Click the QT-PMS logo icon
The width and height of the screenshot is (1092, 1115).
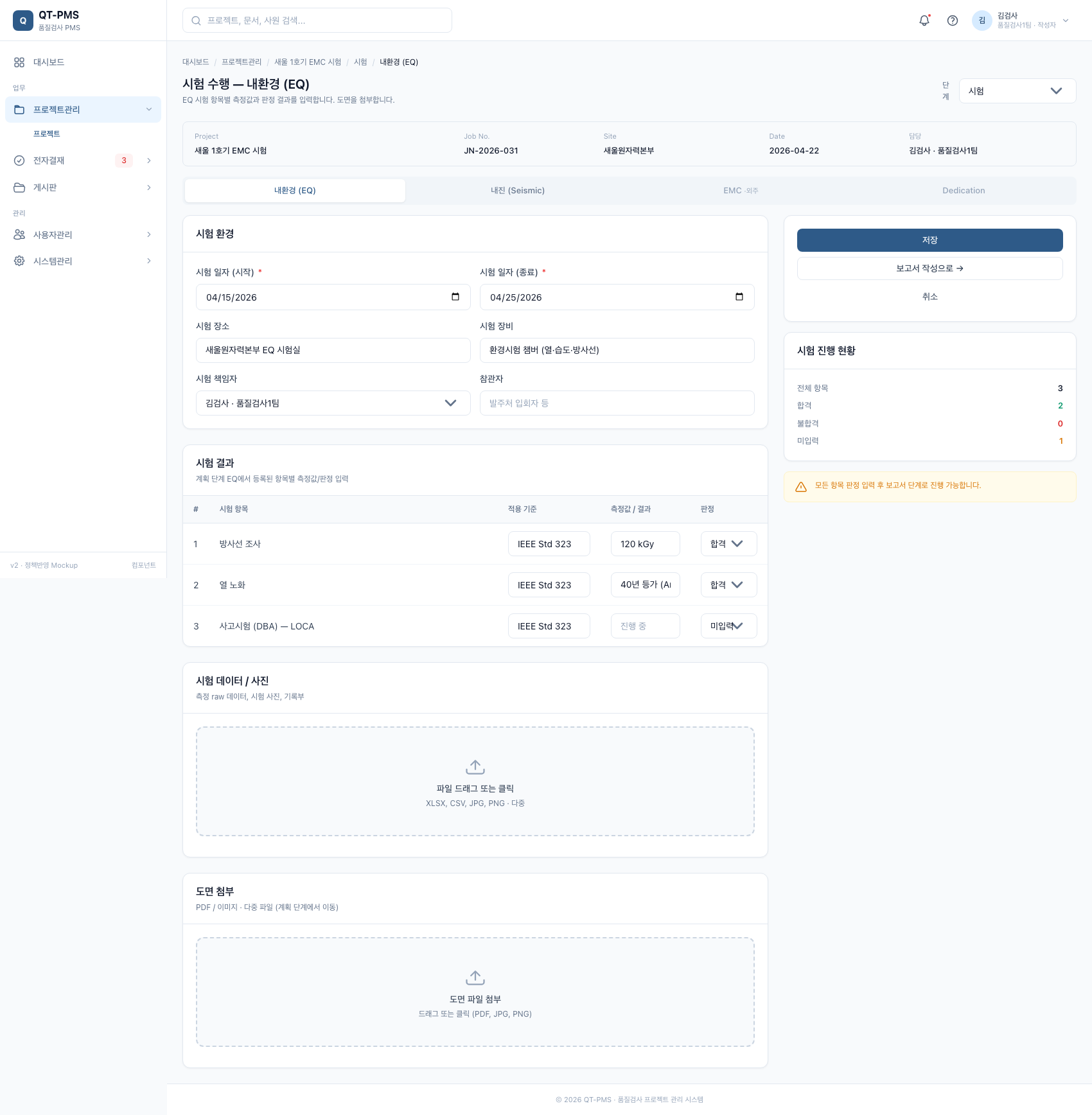click(x=23, y=21)
